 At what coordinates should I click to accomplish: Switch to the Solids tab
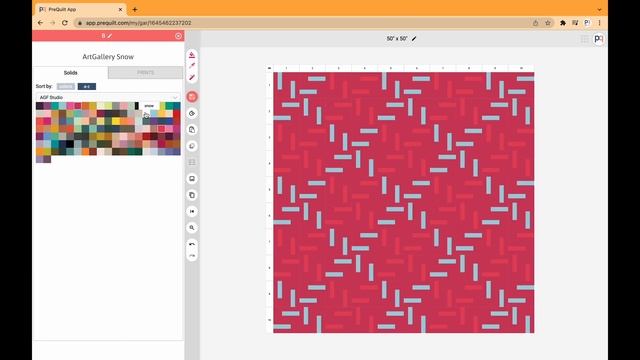tap(70, 73)
